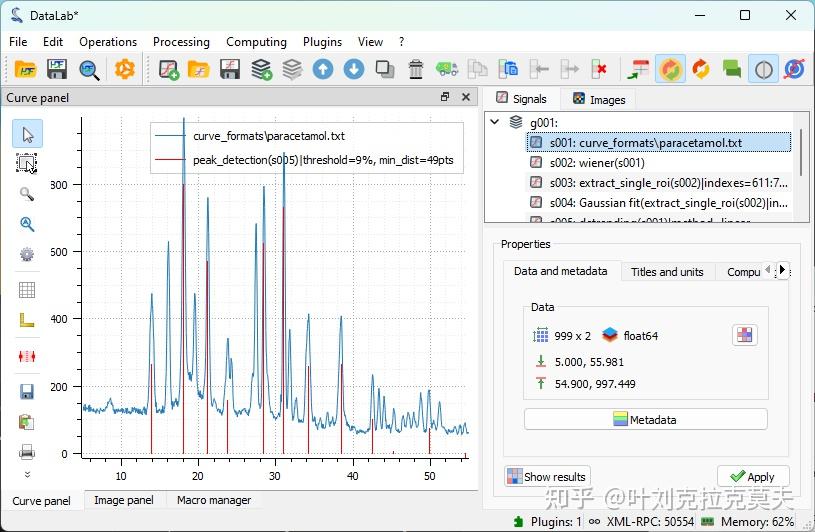This screenshot has height=532, width=815.
Task: Duplicate the selected signal
Action: (385, 69)
